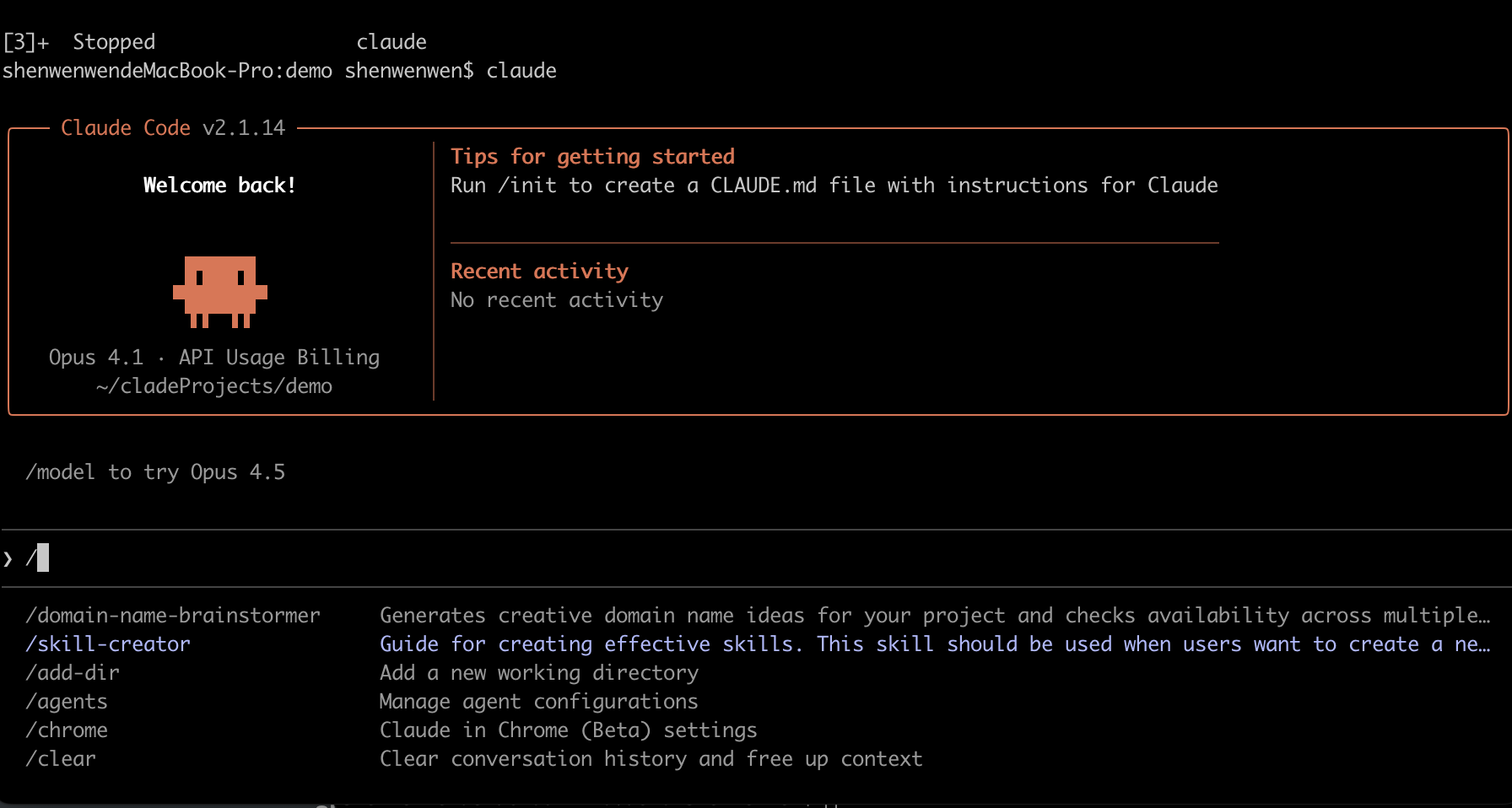Click the '[3]+ Stopped' job status line
1512x808 pixels.
(x=215, y=42)
